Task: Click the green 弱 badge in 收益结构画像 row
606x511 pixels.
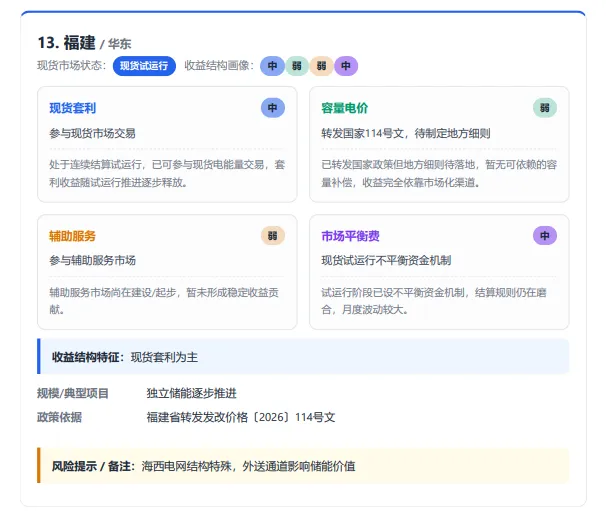Action: click(x=297, y=66)
